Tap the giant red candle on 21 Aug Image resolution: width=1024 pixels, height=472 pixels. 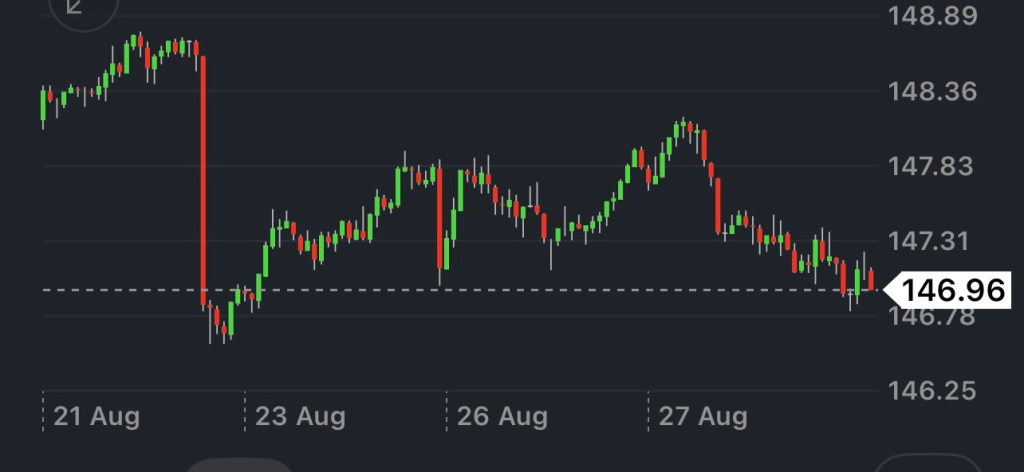[x=204, y=180]
